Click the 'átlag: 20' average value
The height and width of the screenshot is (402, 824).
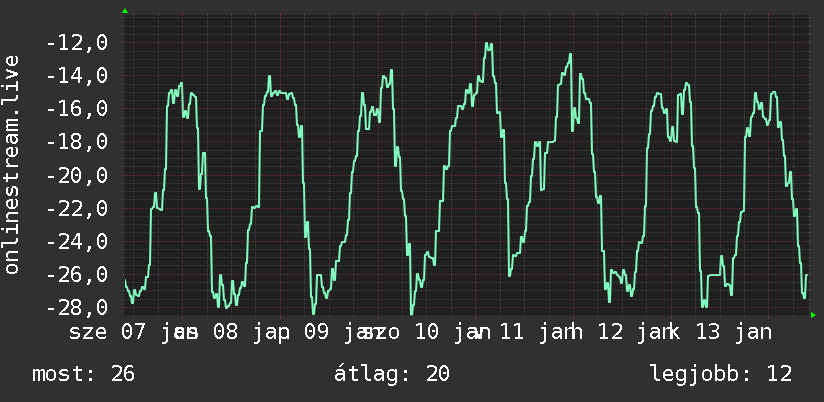tap(392, 374)
